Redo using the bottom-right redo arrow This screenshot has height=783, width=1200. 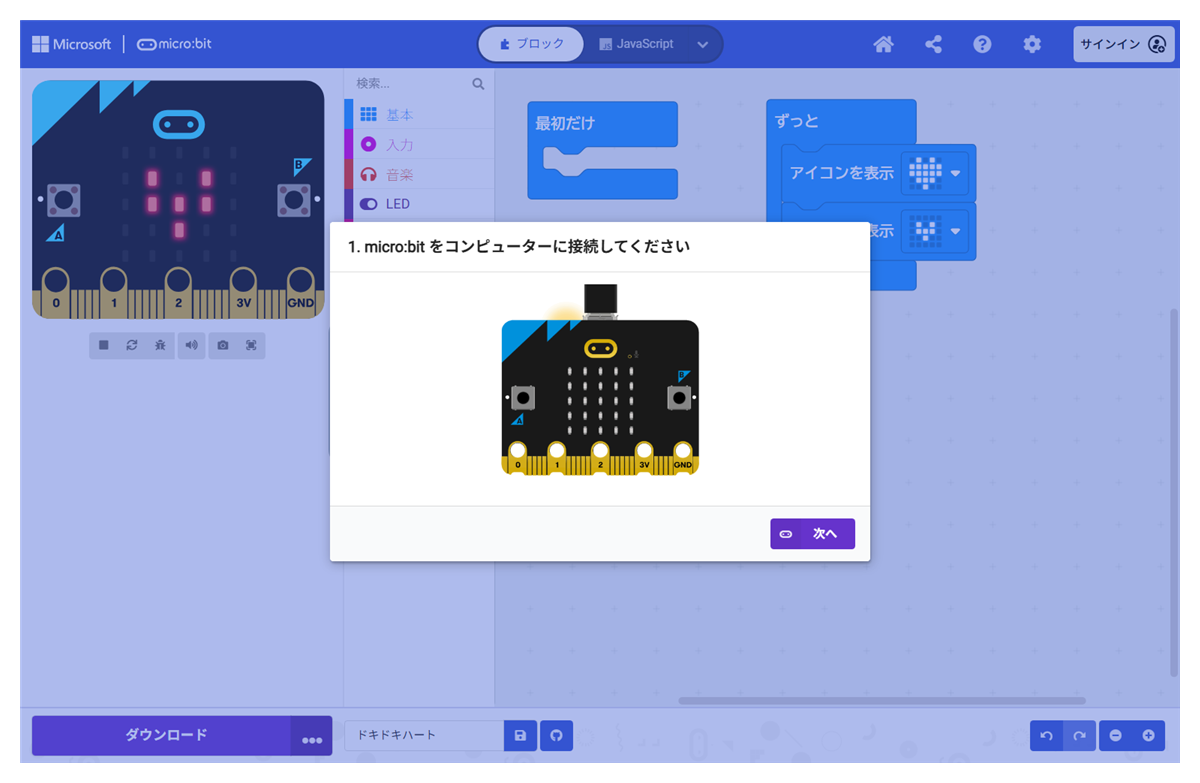point(1079,736)
